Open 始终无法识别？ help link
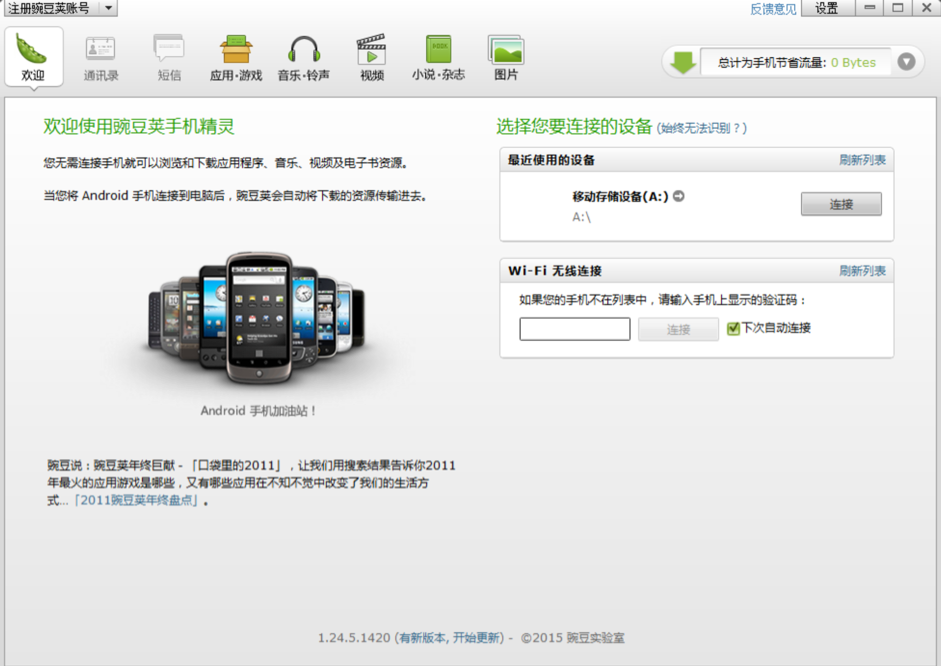The image size is (941, 666). pos(702,128)
